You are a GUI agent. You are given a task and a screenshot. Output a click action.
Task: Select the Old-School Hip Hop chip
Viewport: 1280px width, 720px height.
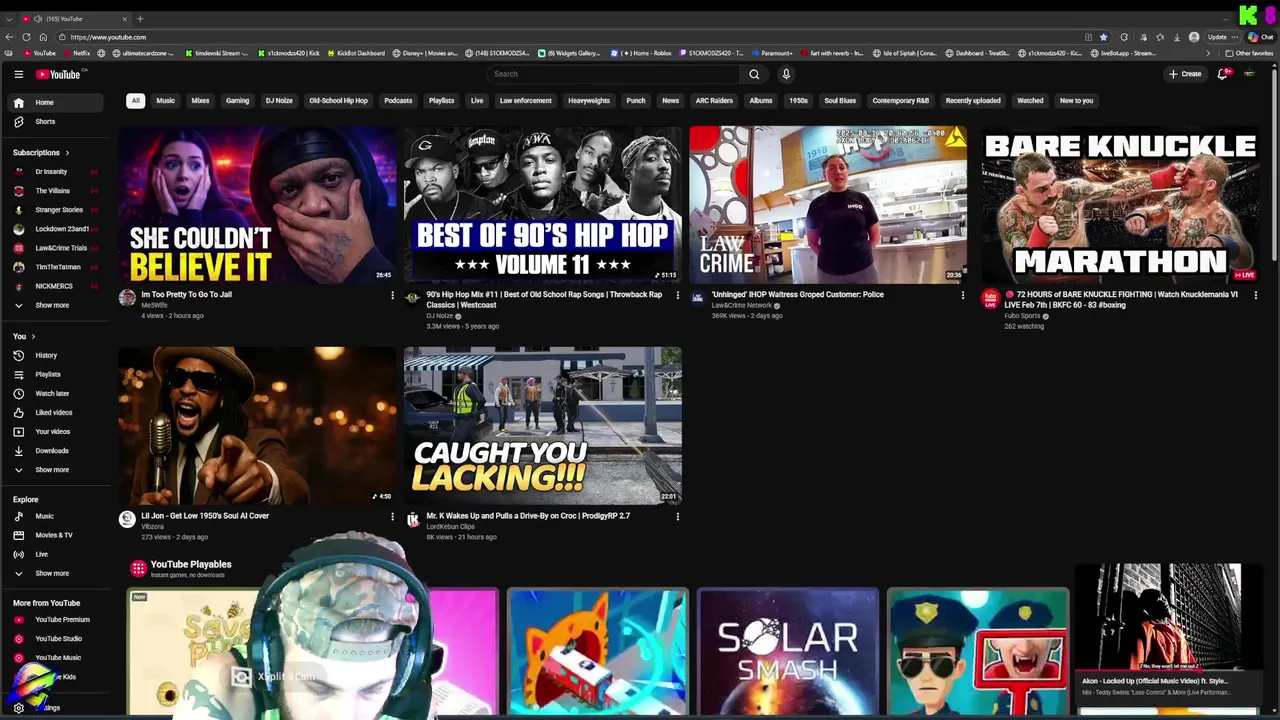click(338, 100)
